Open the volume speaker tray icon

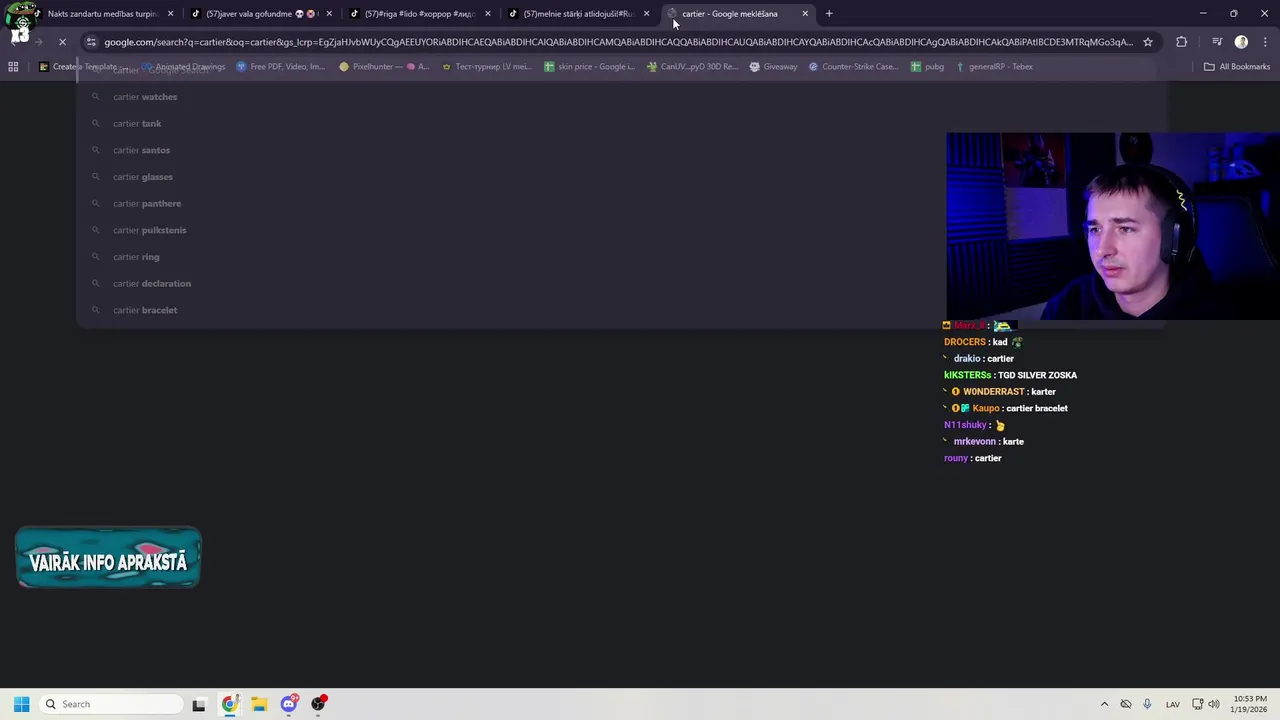1215,704
